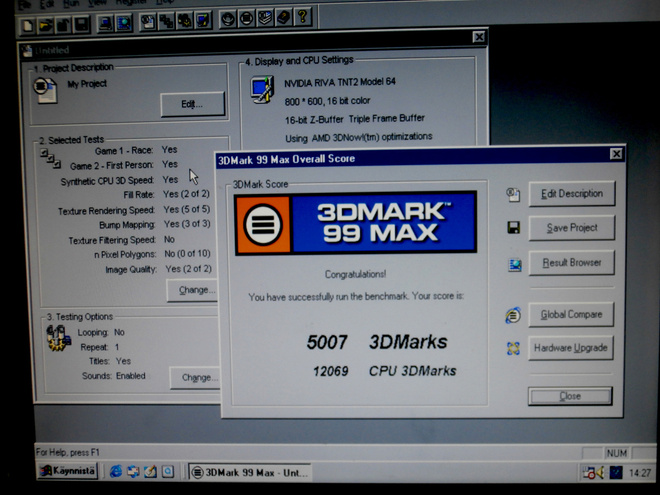
Task: Click the Testing Options icon
Action: [x=58, y=338]
